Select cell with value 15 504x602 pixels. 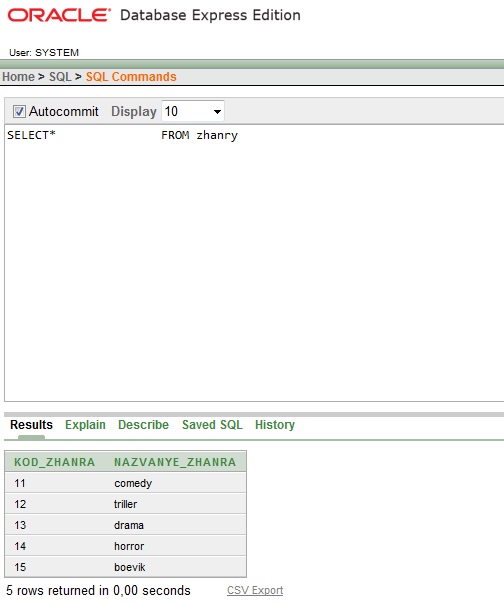[x=20, y=567]
